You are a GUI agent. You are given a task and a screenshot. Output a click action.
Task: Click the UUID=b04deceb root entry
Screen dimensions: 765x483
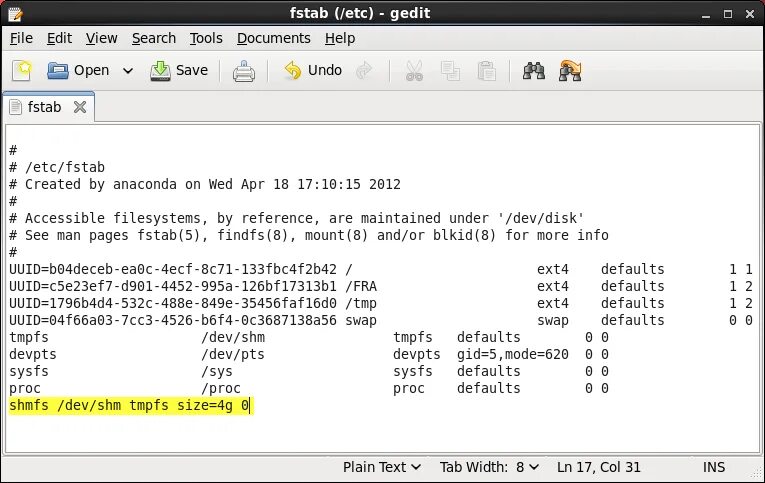point(381,269)
